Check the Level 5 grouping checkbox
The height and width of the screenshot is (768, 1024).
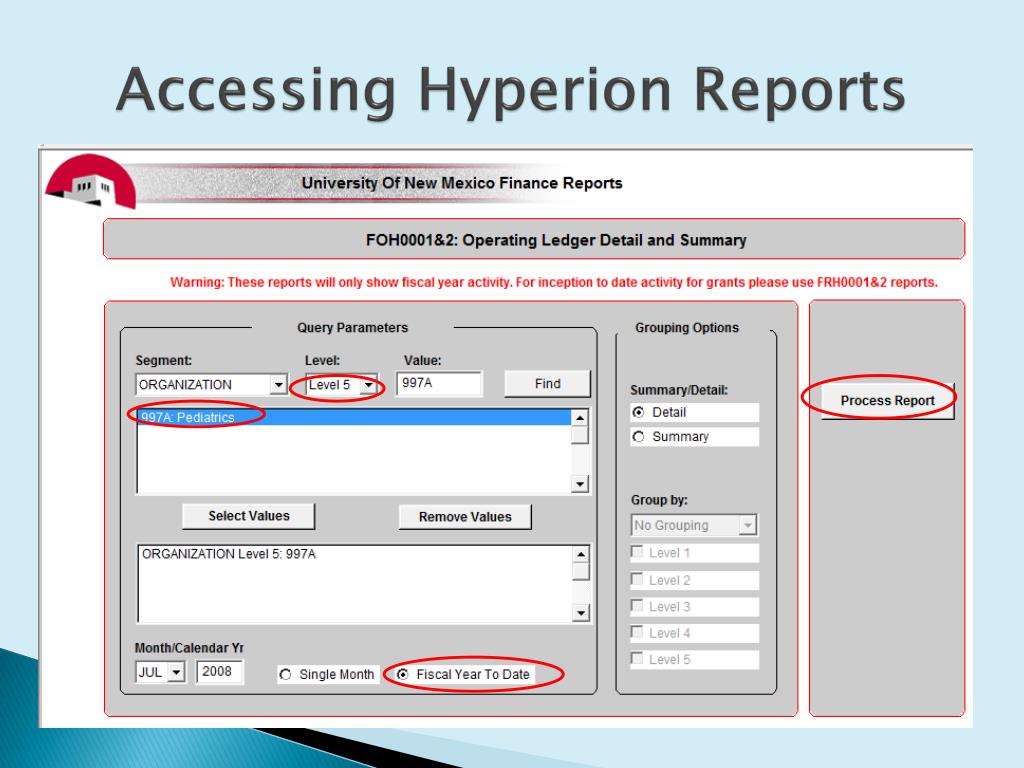(637, 659)
